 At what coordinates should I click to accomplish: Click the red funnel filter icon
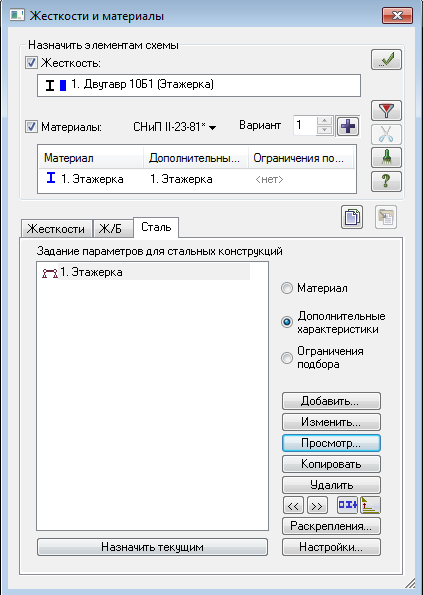pyautogui.click(x=386, y=111)
